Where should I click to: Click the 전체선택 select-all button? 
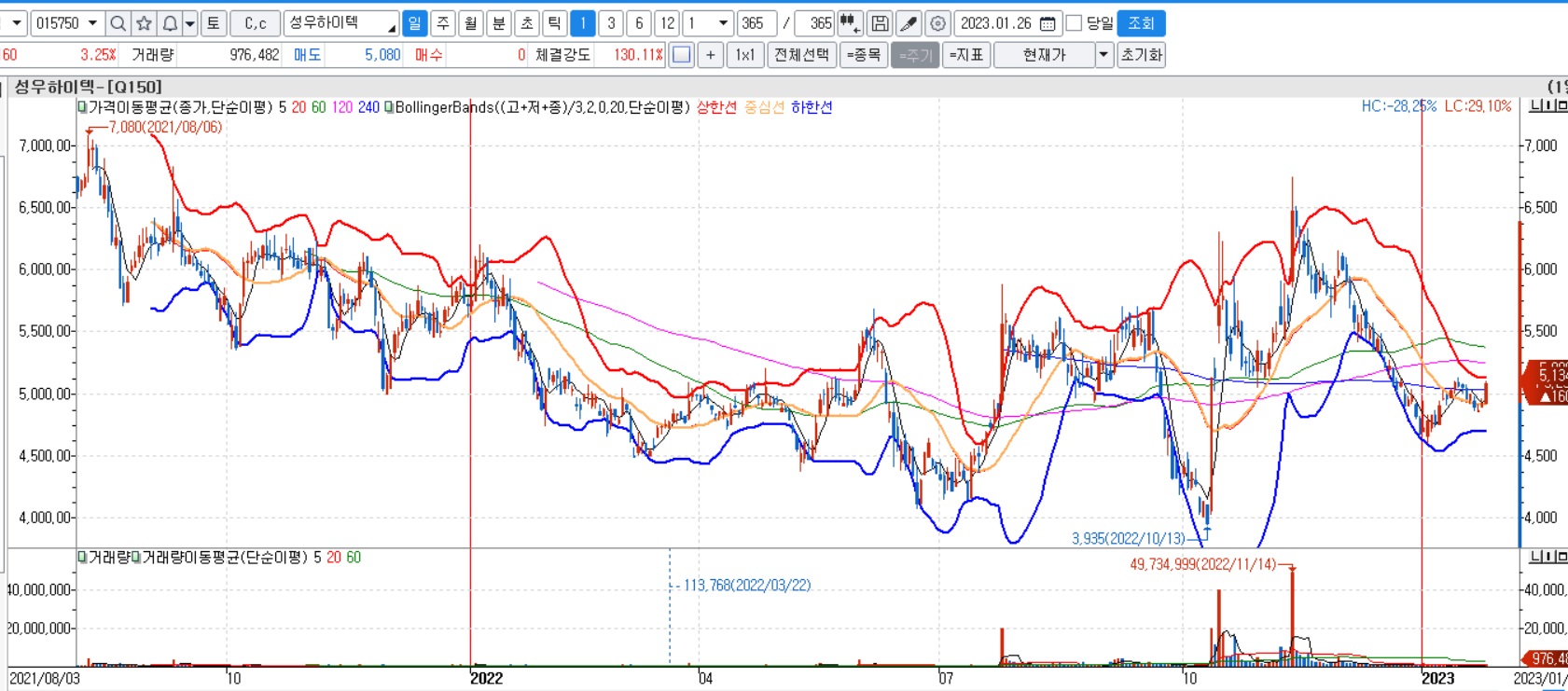[x=801, y=55]
